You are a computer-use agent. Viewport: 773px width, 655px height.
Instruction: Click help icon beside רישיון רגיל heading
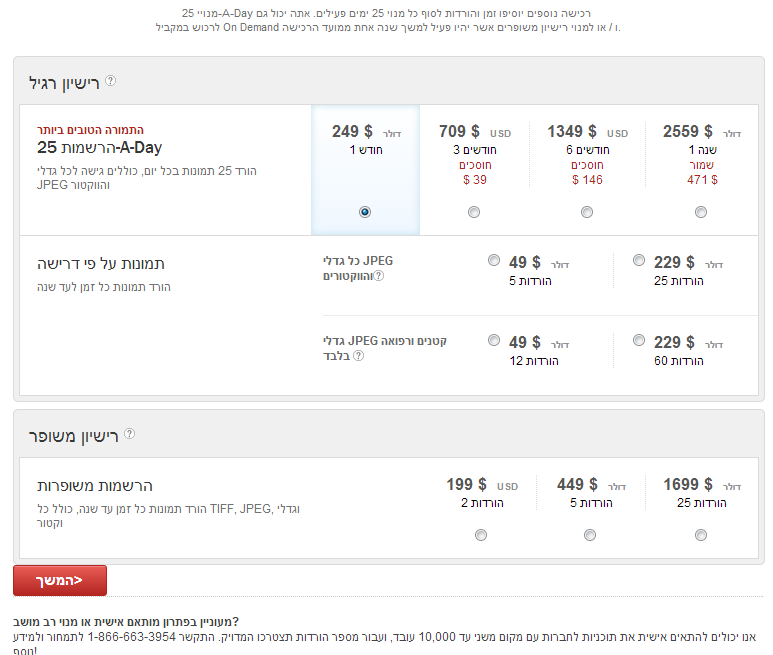pos(111,81)
